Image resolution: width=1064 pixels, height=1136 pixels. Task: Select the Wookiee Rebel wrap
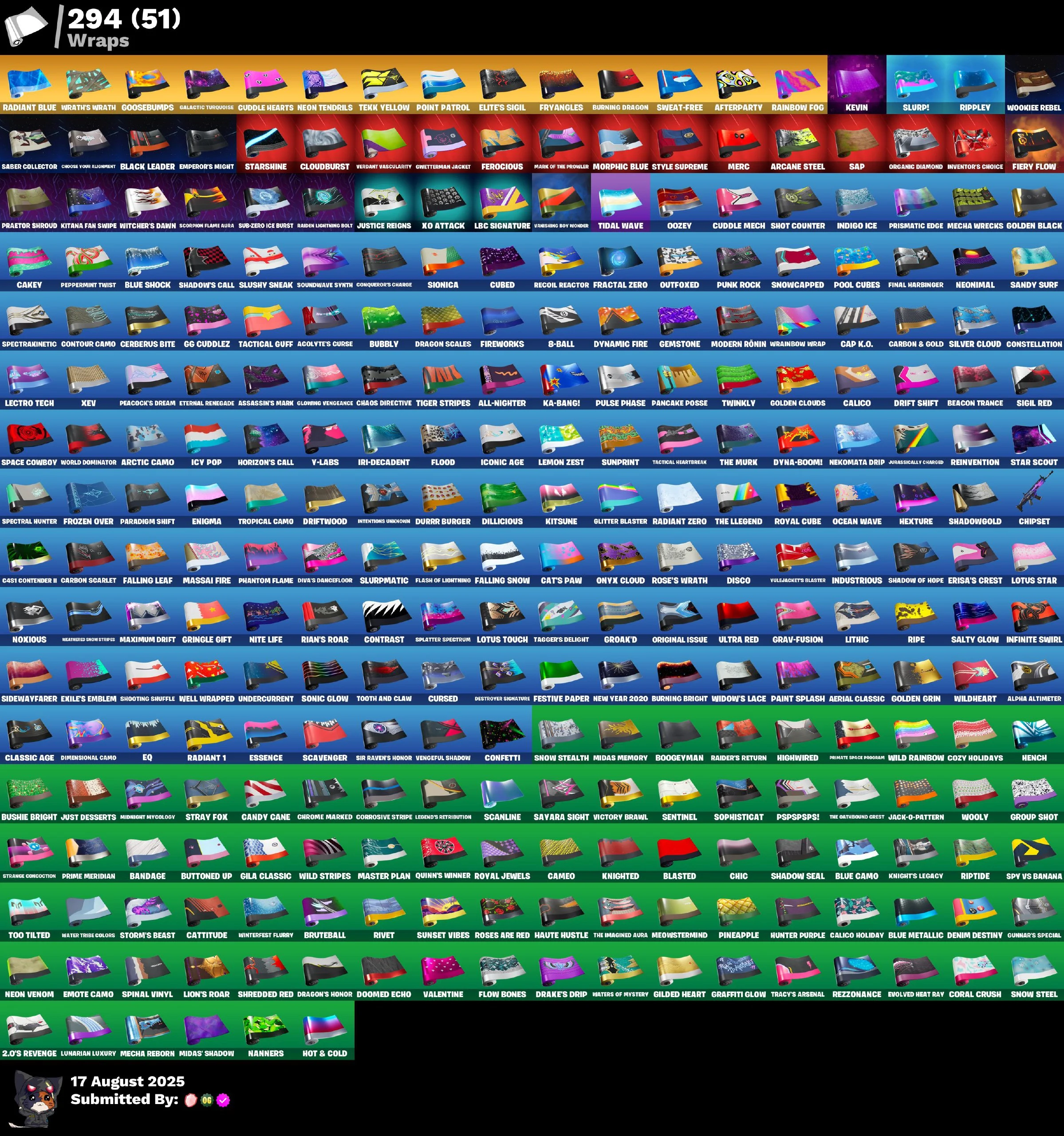[x=1034, y=84]
